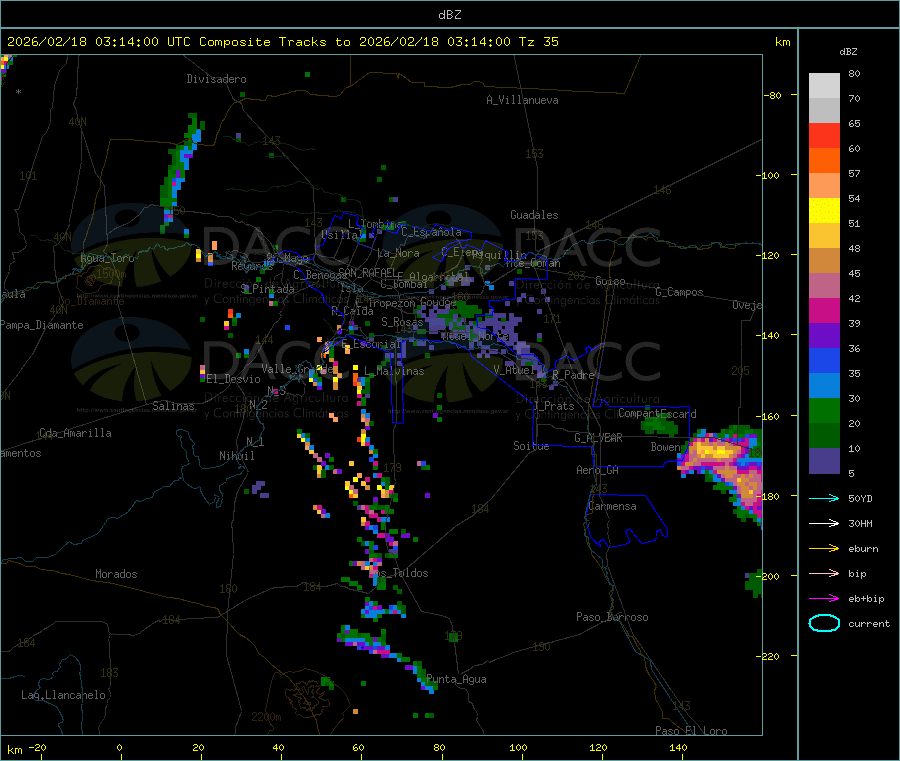Click the Punta_Agua place label
The image size is (900, 761).
pyautogui.click(x=456, y=679)
